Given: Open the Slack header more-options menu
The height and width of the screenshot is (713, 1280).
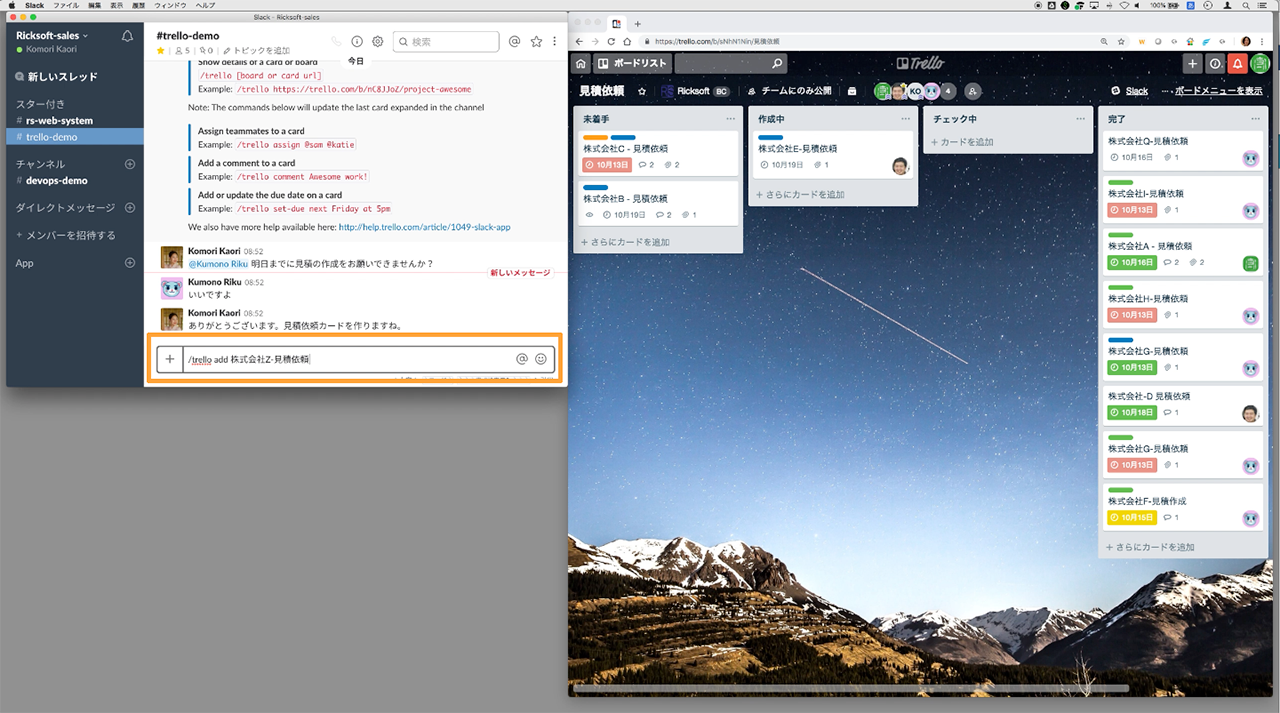Looking at the screenshot, I should pyautogui.click(x=555, y=42).
